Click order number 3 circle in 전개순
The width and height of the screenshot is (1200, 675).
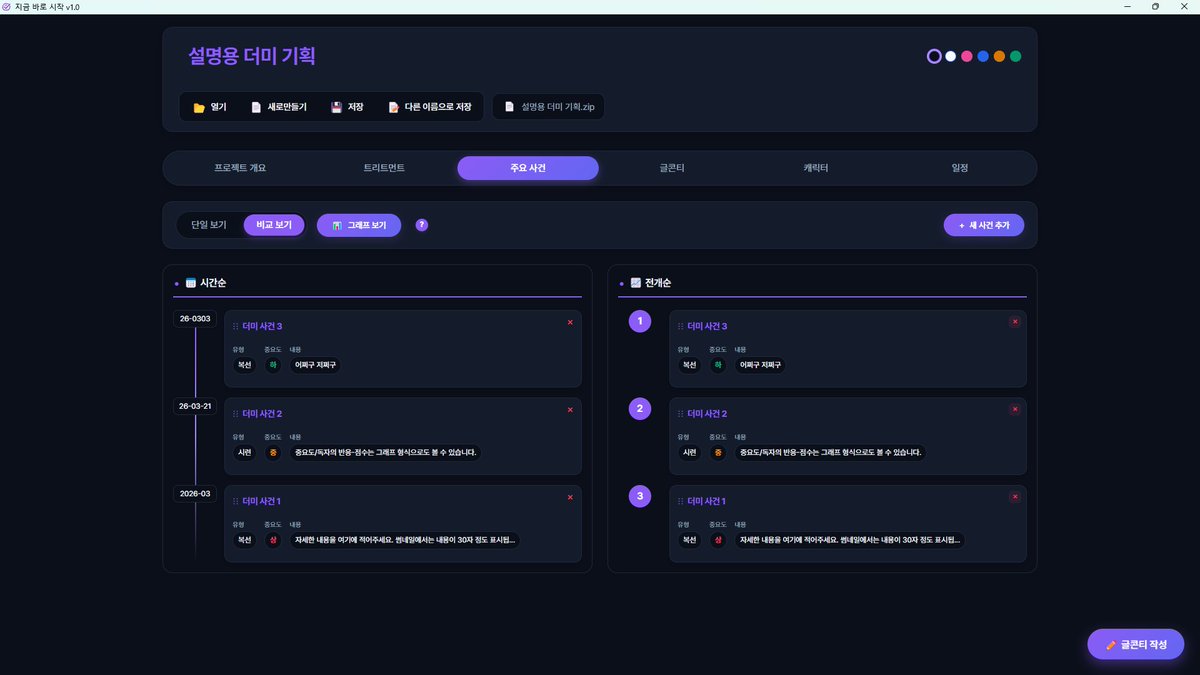point(639,496)
